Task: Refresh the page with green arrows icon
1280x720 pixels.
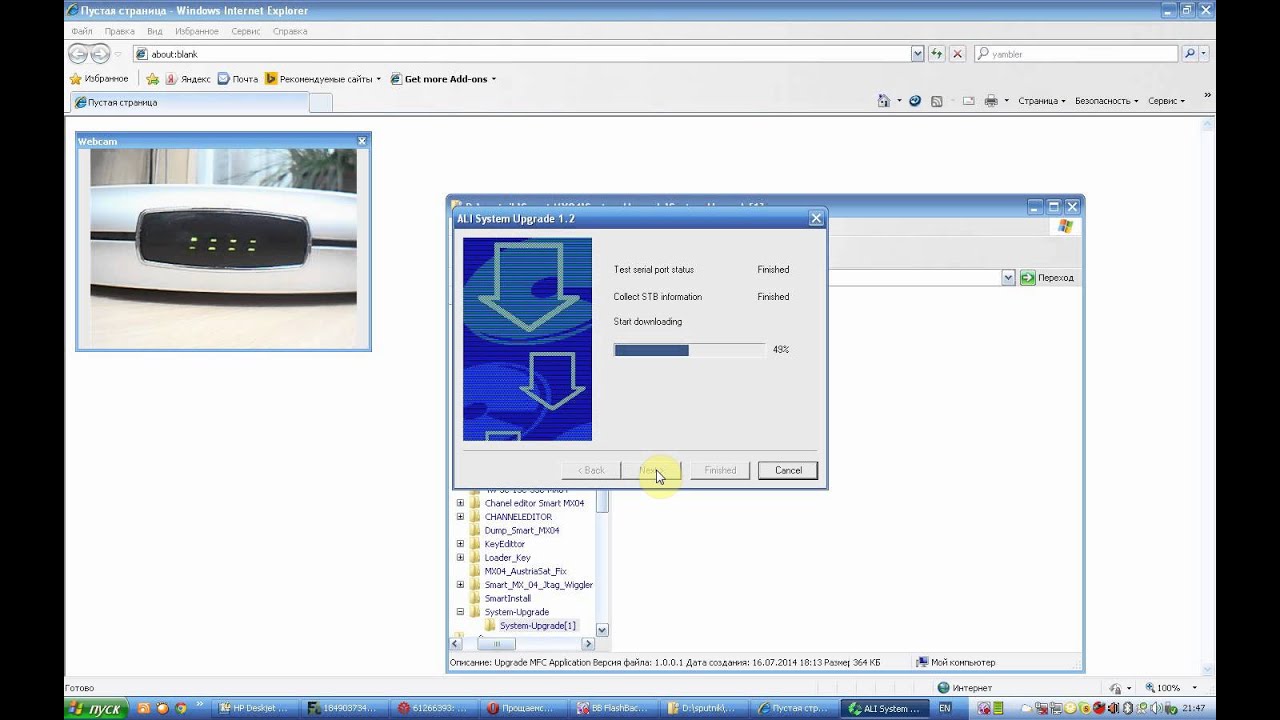Action: point(936,54)
